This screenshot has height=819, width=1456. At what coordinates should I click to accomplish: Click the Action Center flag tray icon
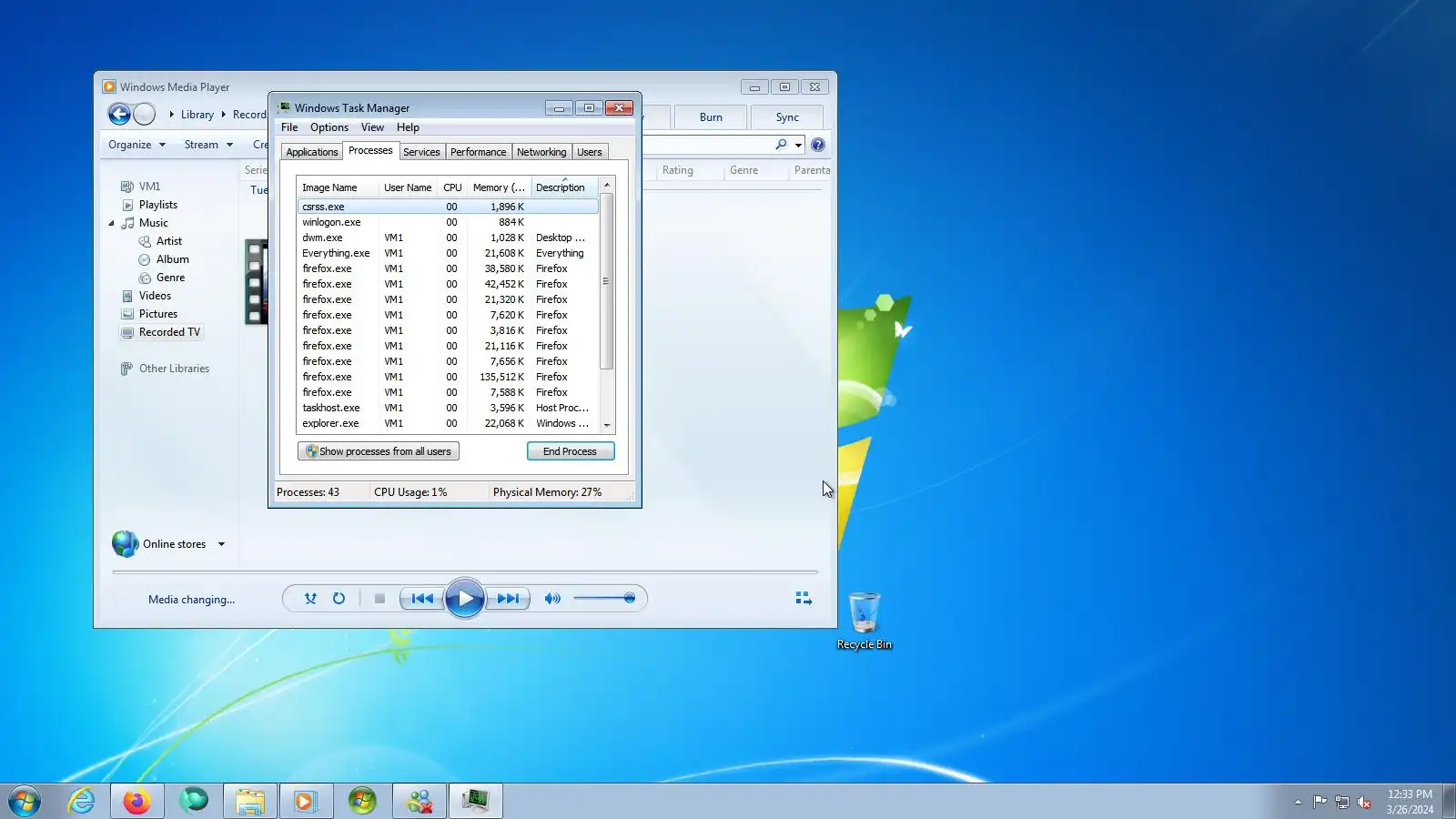1319,802
